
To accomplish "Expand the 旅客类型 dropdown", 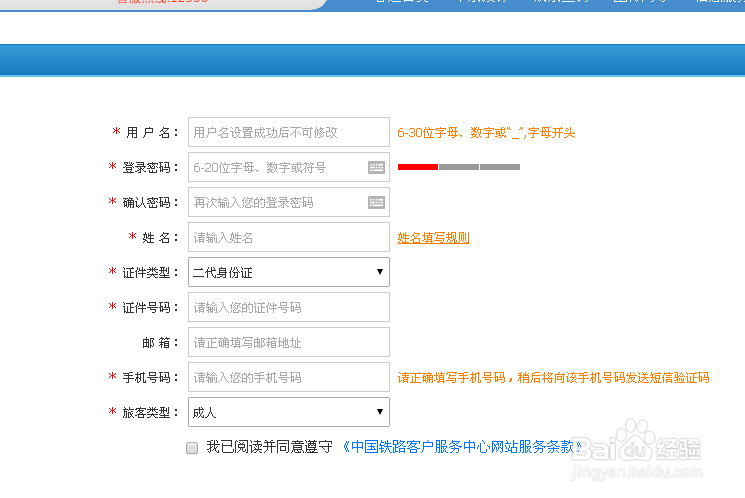I will (x=289, y=412).
